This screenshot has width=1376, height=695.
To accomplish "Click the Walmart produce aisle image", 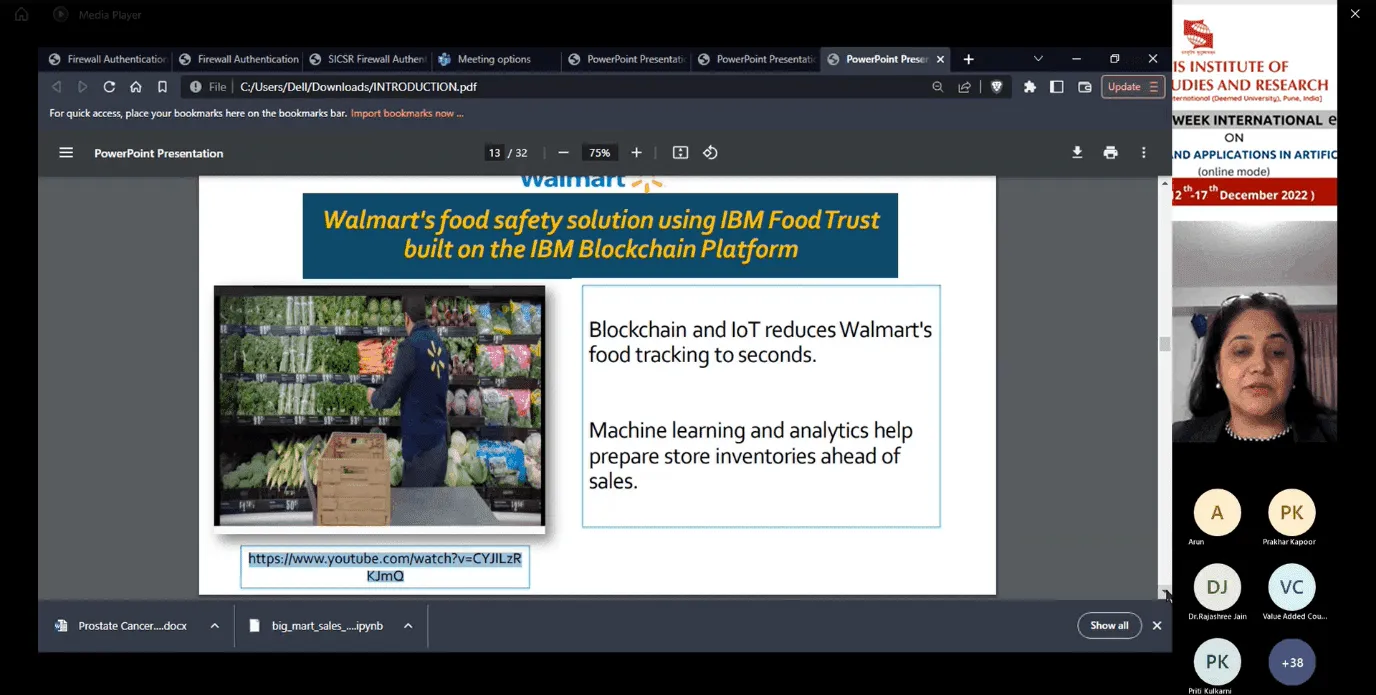I will tap(380, 406).
